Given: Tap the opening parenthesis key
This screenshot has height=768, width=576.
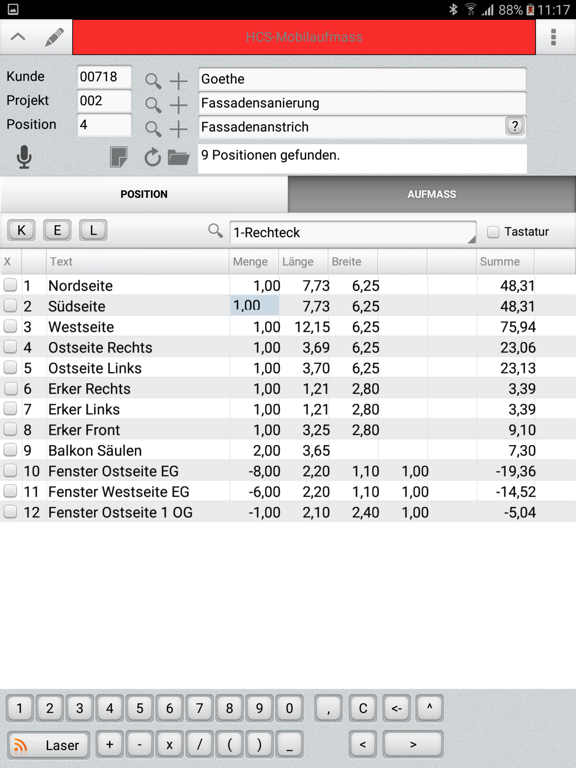Looking at the screenshot, I should 229,745.
